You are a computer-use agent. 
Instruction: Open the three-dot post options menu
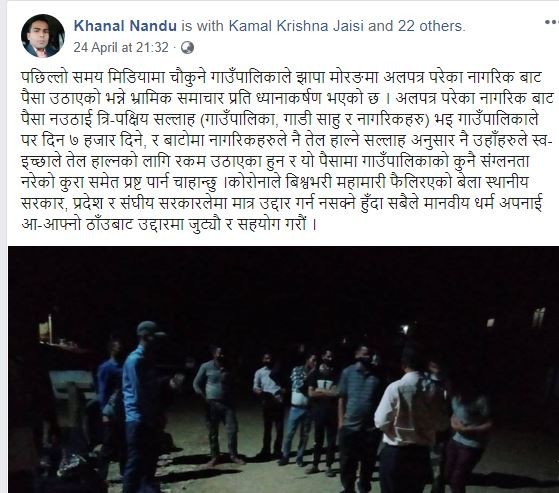click(x=552, y=22)
